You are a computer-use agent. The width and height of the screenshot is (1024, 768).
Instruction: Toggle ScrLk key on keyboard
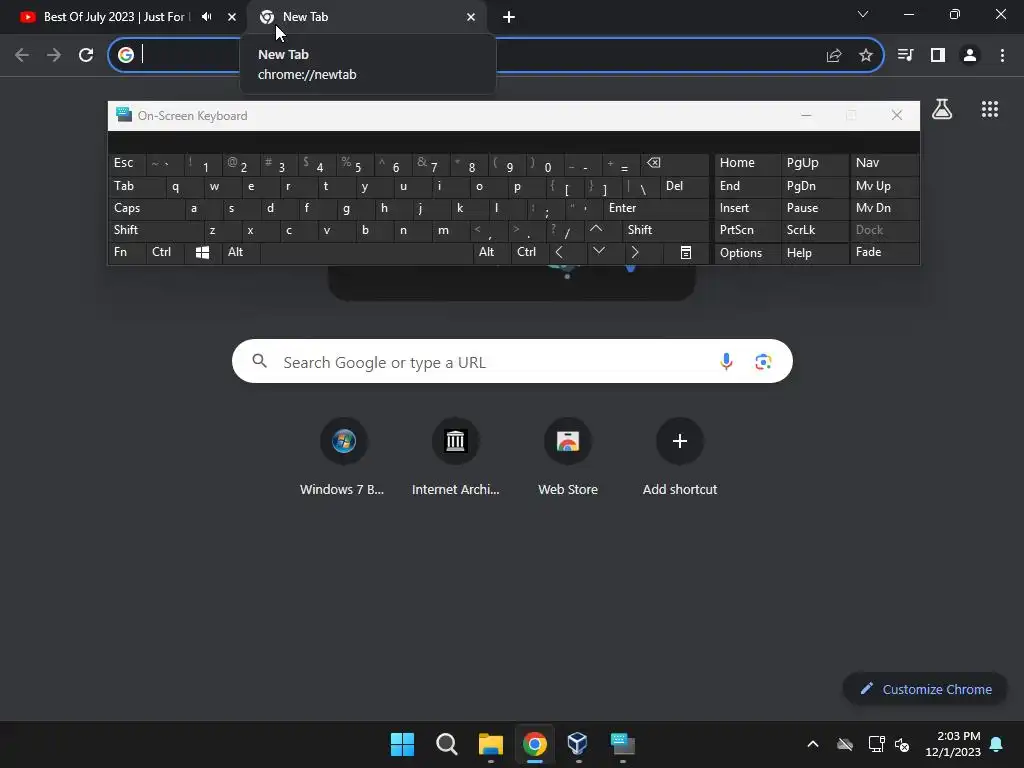tap(814, 231)
